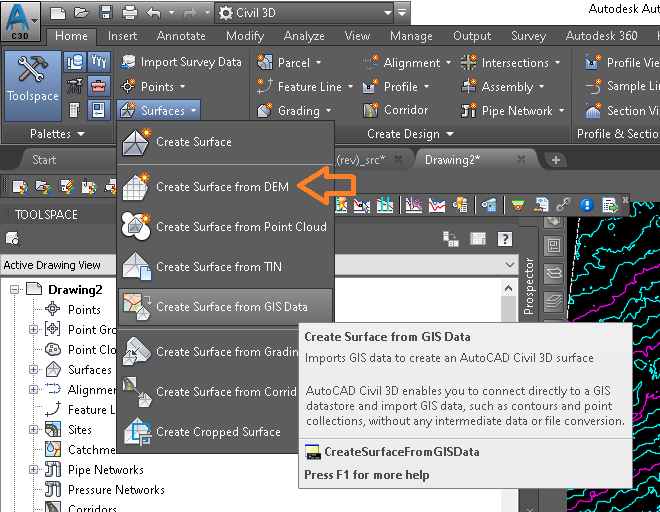Choose Create Surface from TIN

[225, 267]
